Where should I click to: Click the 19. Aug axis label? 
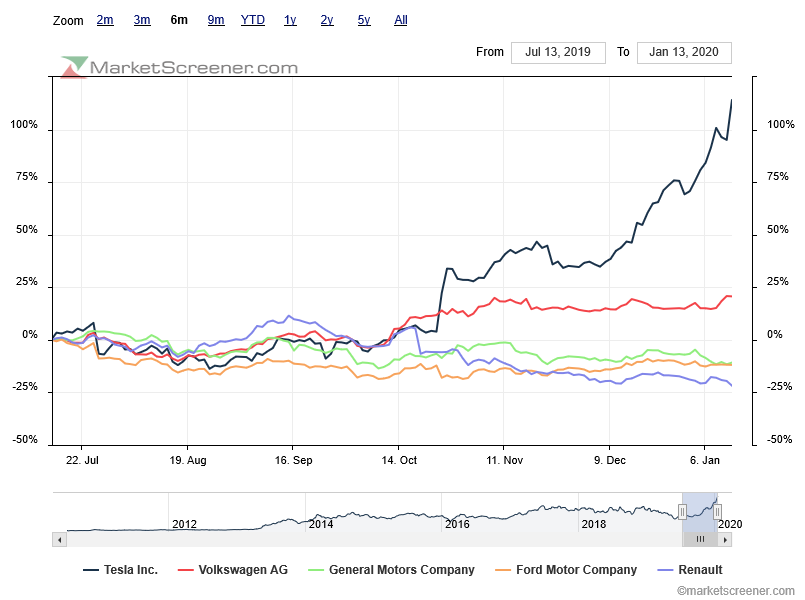(x=188, y=460)
